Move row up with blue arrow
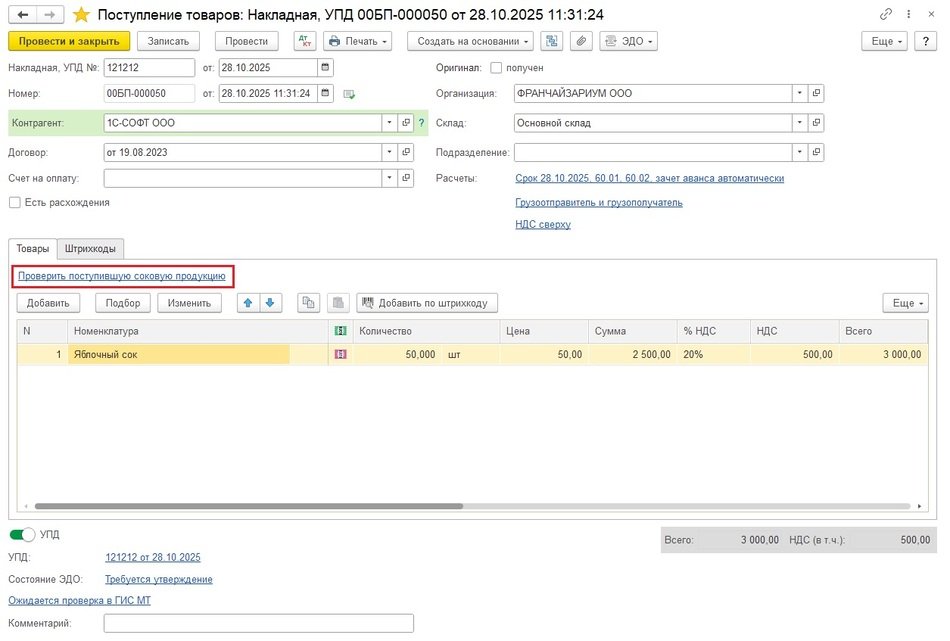Screen dimensions: 950x641 click(248, 303)
